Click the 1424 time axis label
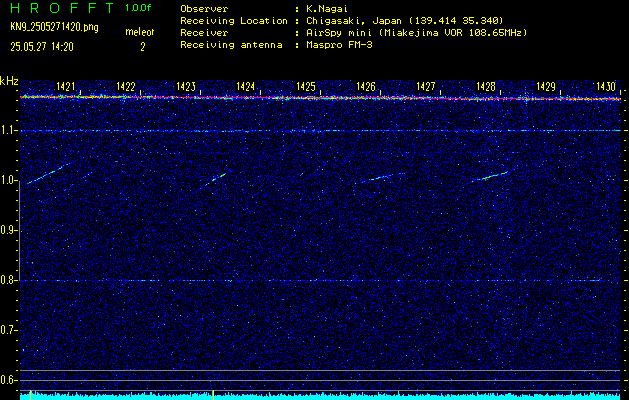 tap(246, 86)
